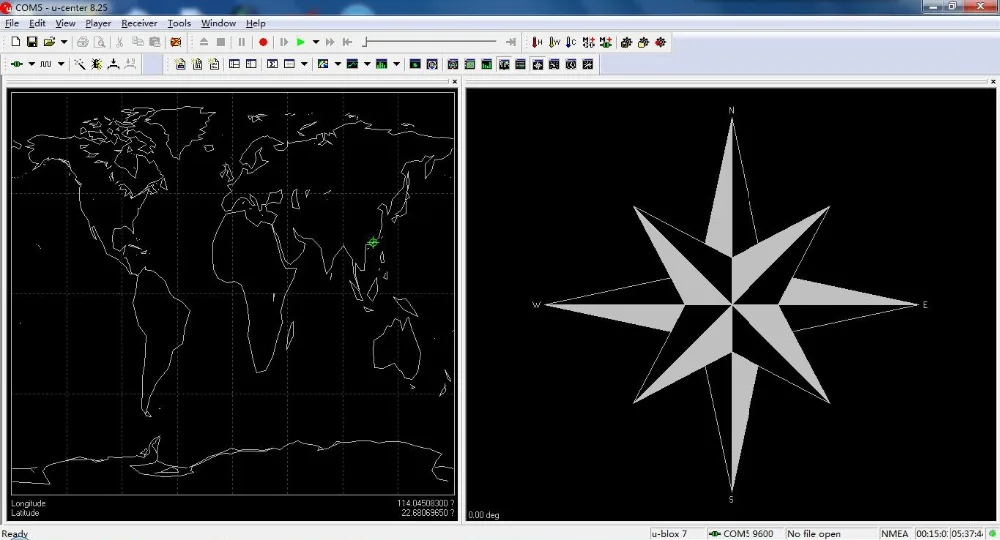
Task: Open the Messages View icon
Action: (x=234, y=64)
